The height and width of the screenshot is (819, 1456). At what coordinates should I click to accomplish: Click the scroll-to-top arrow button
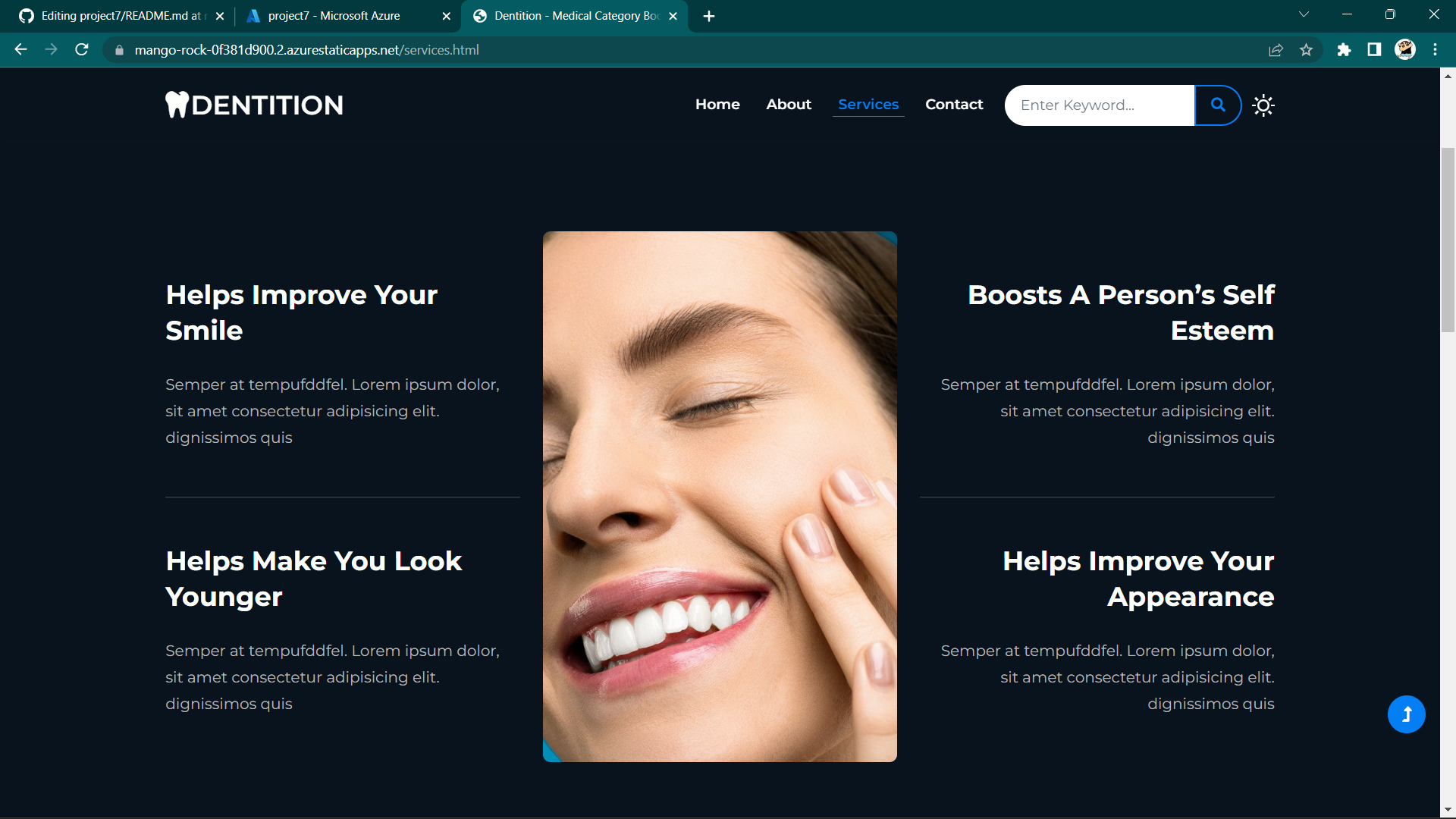pos(1406,714)
